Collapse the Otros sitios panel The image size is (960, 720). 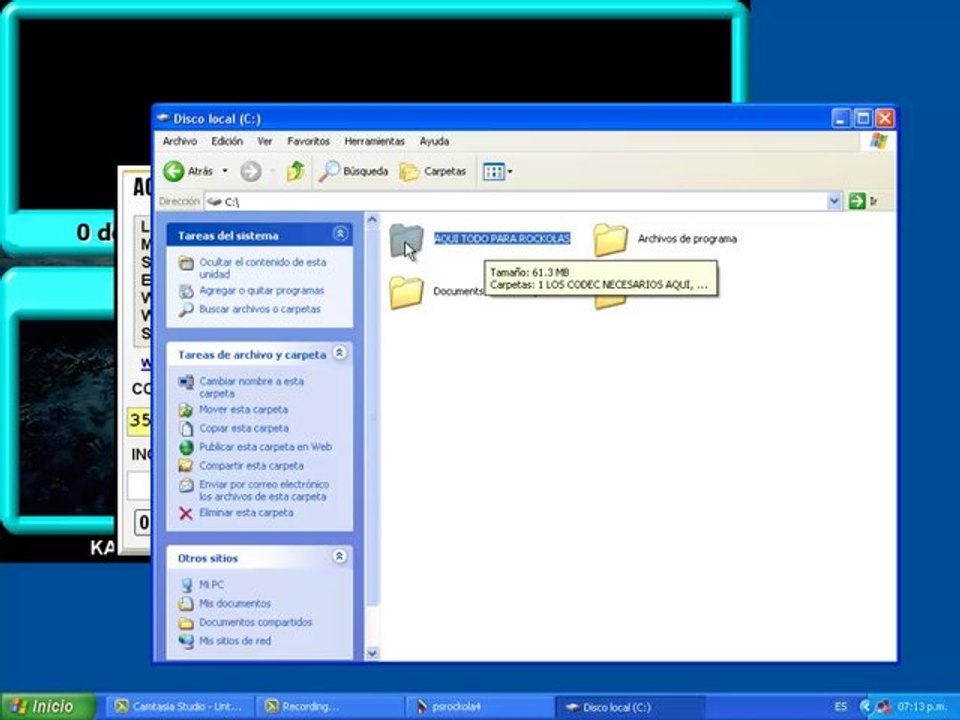(x=339, y=556)
